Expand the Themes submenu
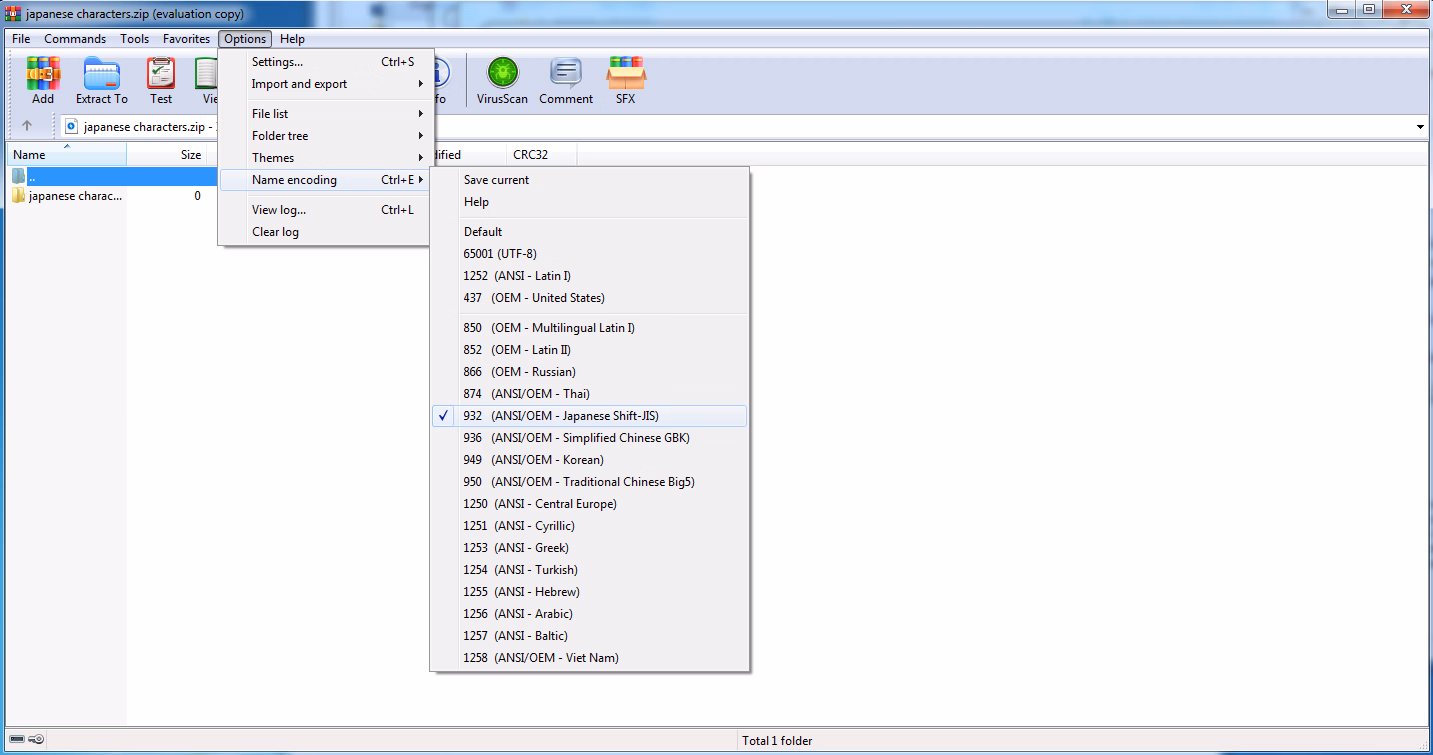 [x=326, y=158]
